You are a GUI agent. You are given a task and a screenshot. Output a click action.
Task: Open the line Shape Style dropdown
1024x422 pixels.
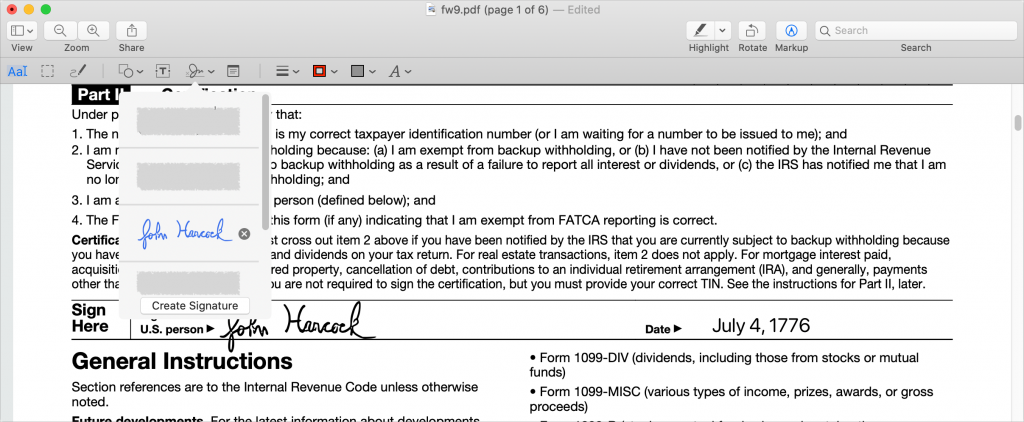click(287, 71)
